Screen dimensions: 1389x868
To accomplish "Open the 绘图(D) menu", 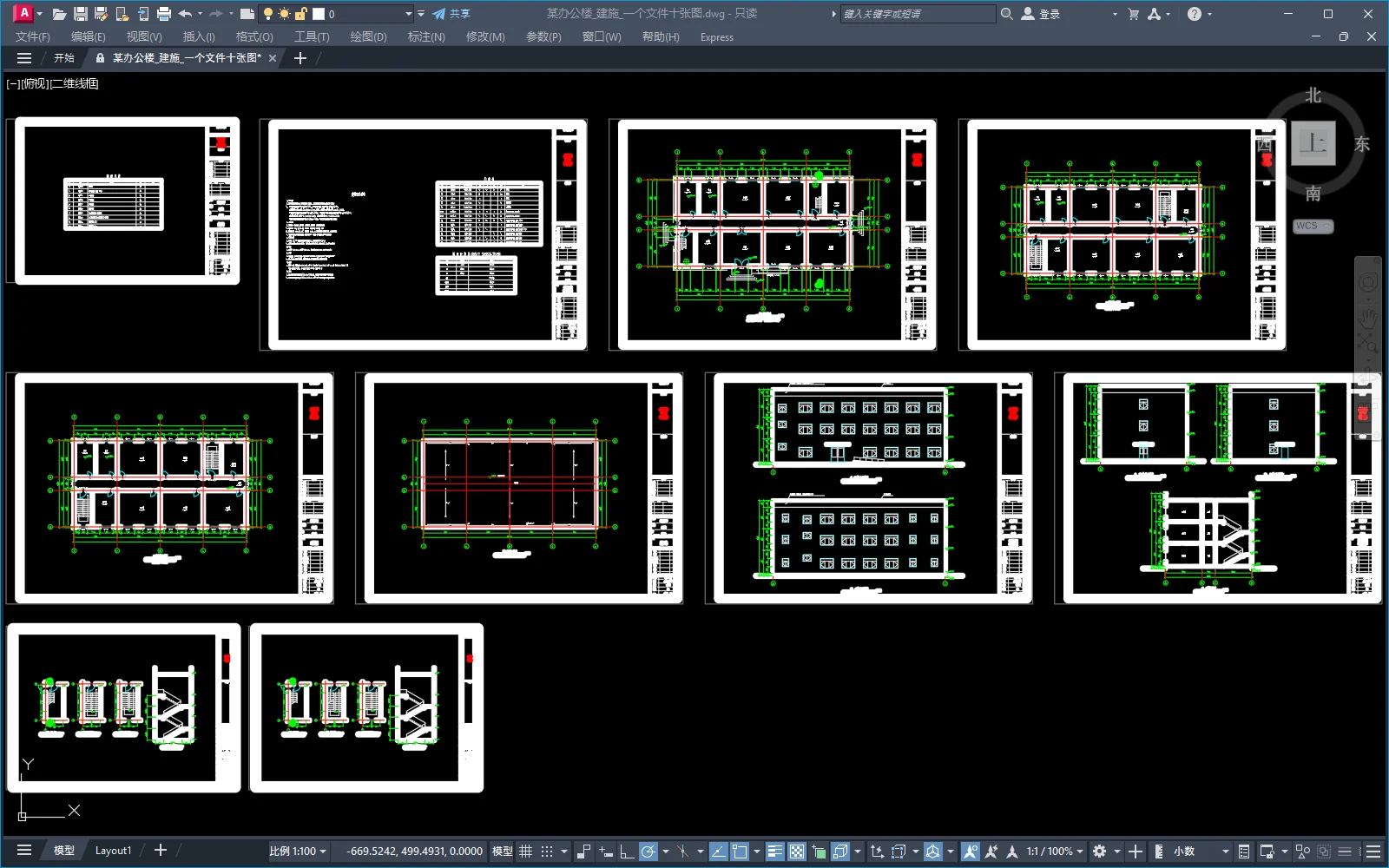I will tap(368, 36).
